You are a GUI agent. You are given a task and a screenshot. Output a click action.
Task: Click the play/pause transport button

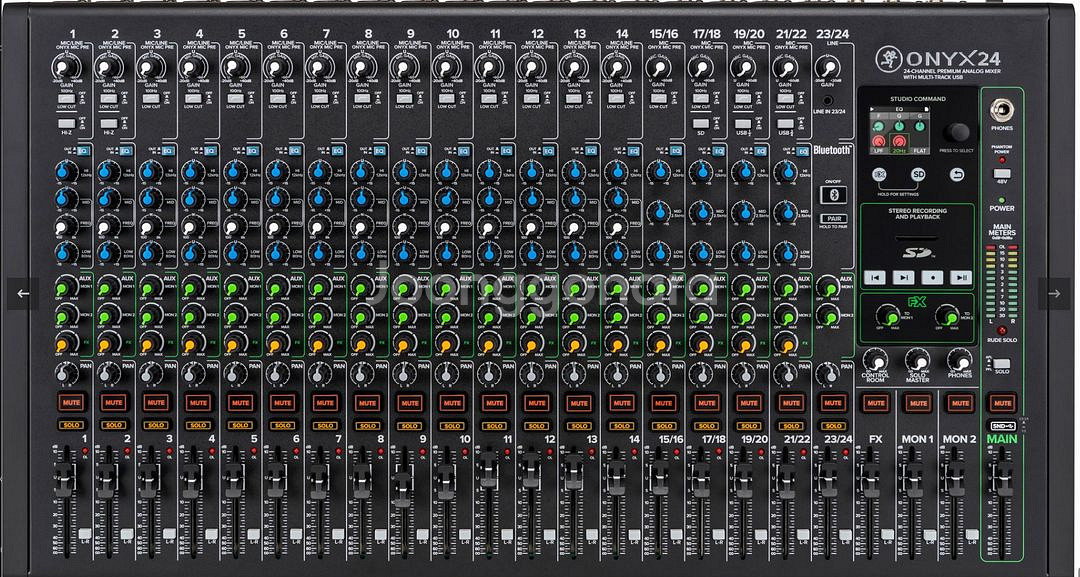click(961, 277)
